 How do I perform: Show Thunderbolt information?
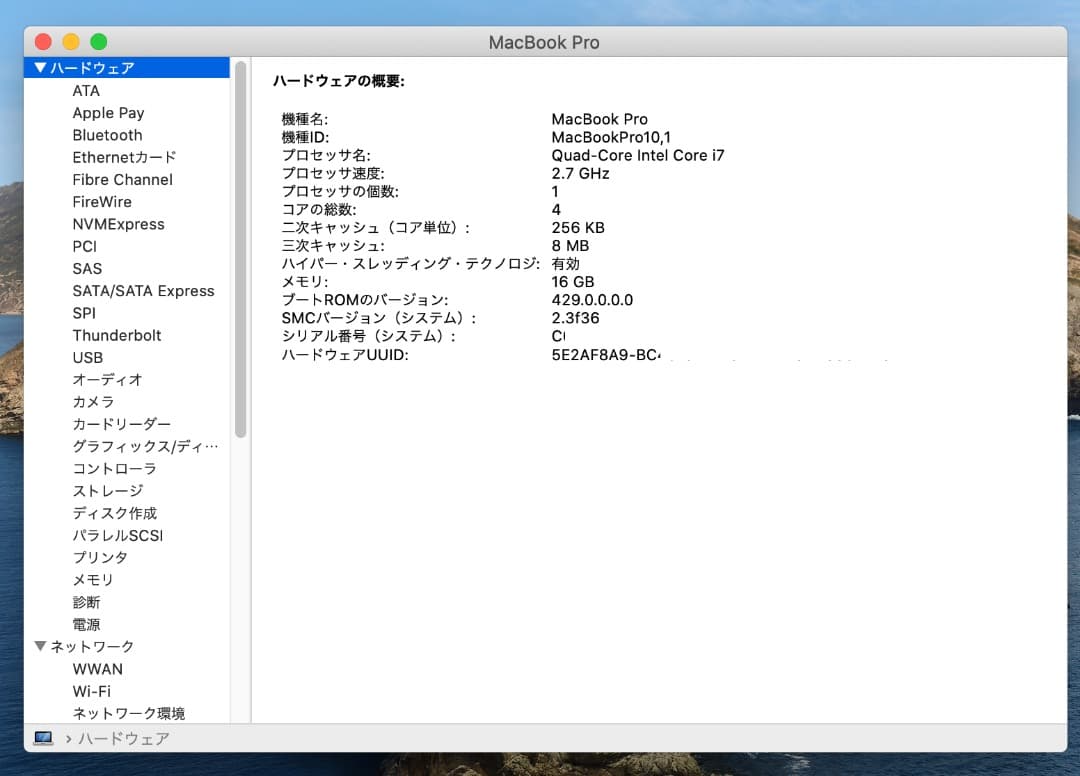(x=116, y=335)
